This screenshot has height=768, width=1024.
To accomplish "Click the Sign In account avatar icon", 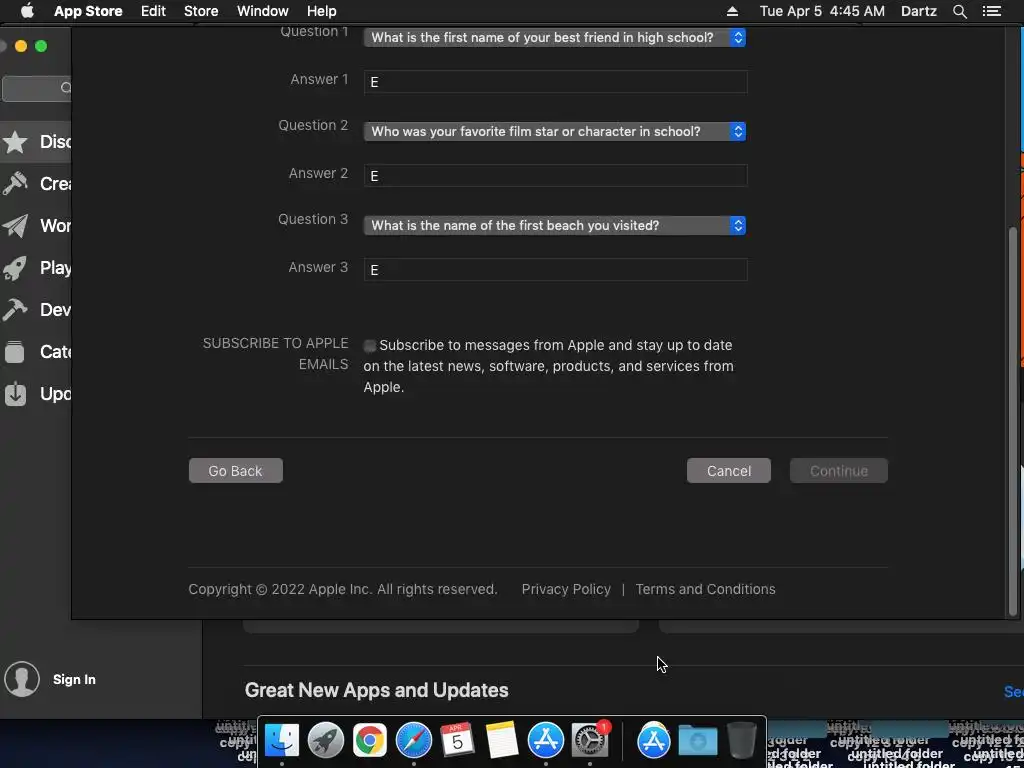I will [22, 679].
